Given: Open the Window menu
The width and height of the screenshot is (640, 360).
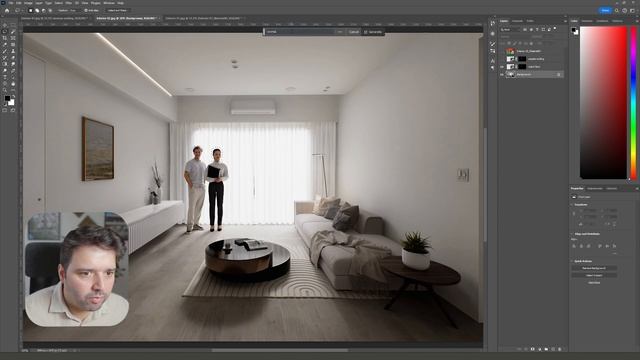Looking at the screenshot, I should pyautogui.click(x=109, y=3).
